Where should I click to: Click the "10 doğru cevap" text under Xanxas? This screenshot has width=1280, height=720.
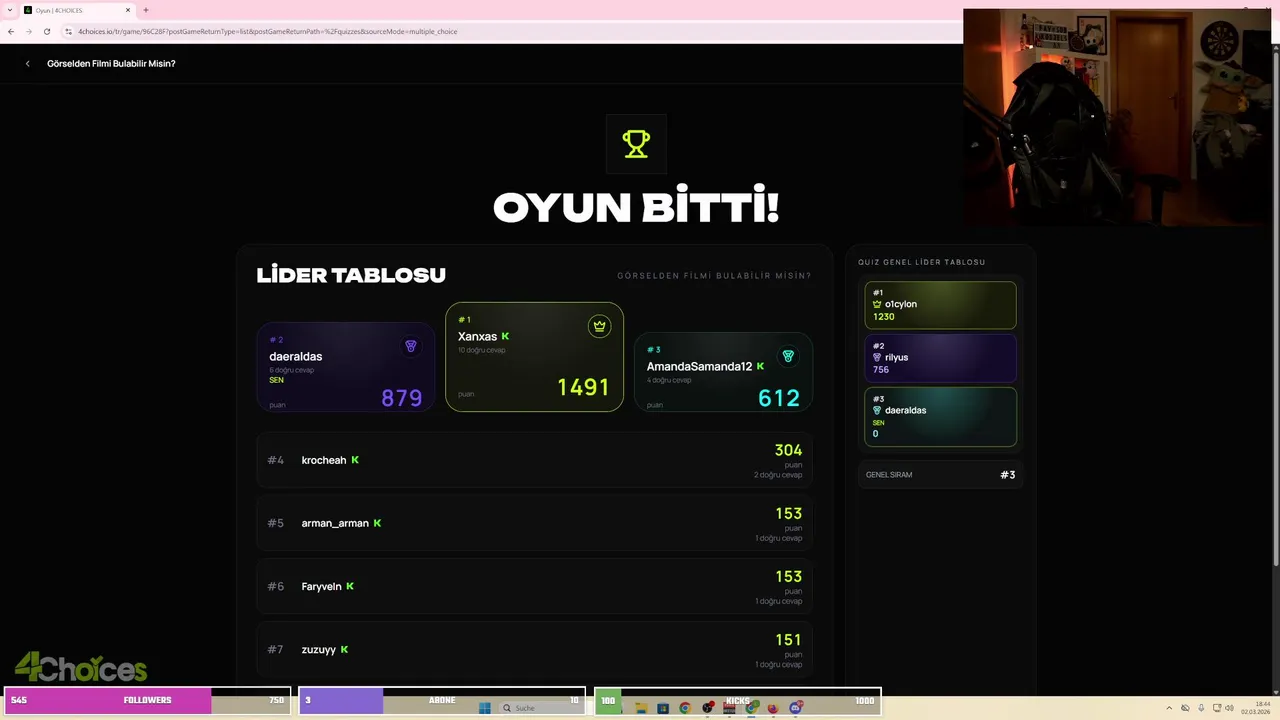[x=482, y=350]
